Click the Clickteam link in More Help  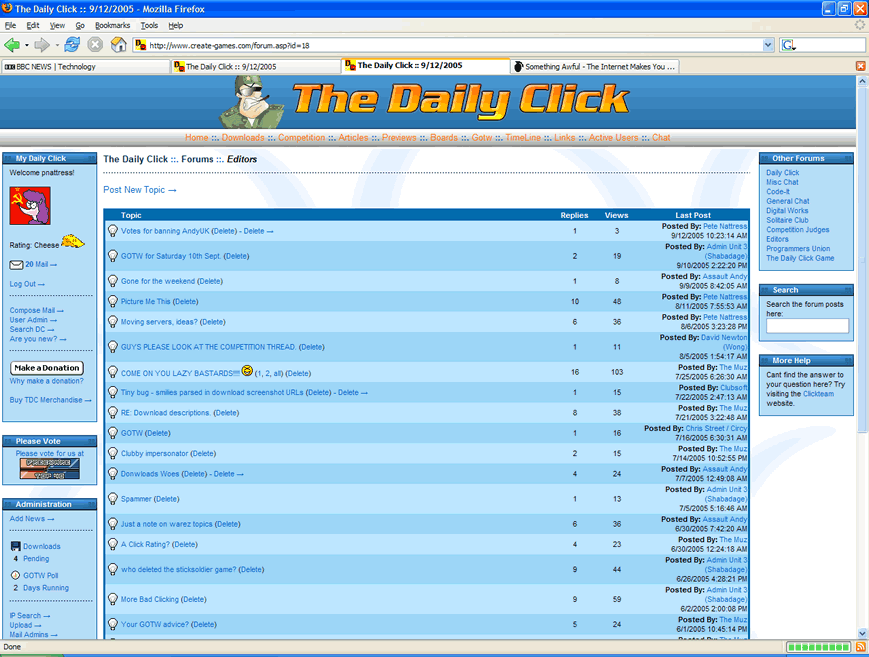(x=818, y=394)
